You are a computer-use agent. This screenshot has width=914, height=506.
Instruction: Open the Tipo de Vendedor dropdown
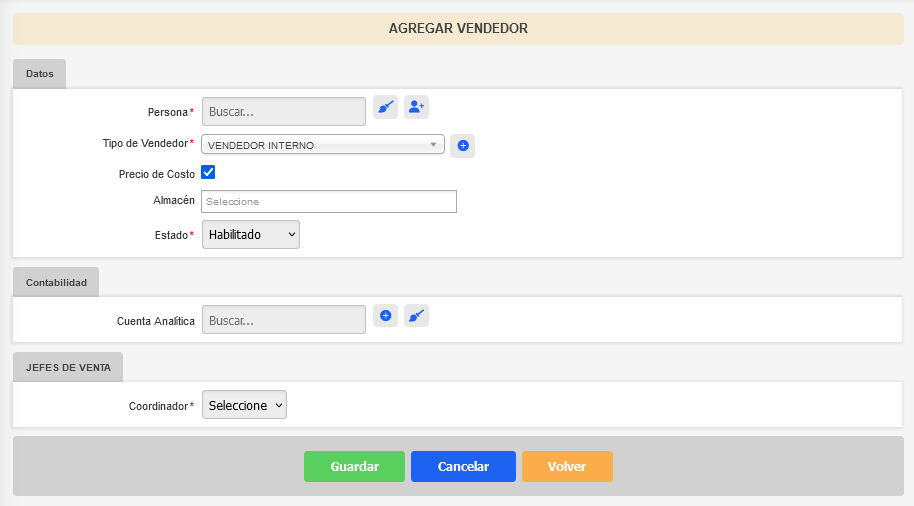coord(322,145)
